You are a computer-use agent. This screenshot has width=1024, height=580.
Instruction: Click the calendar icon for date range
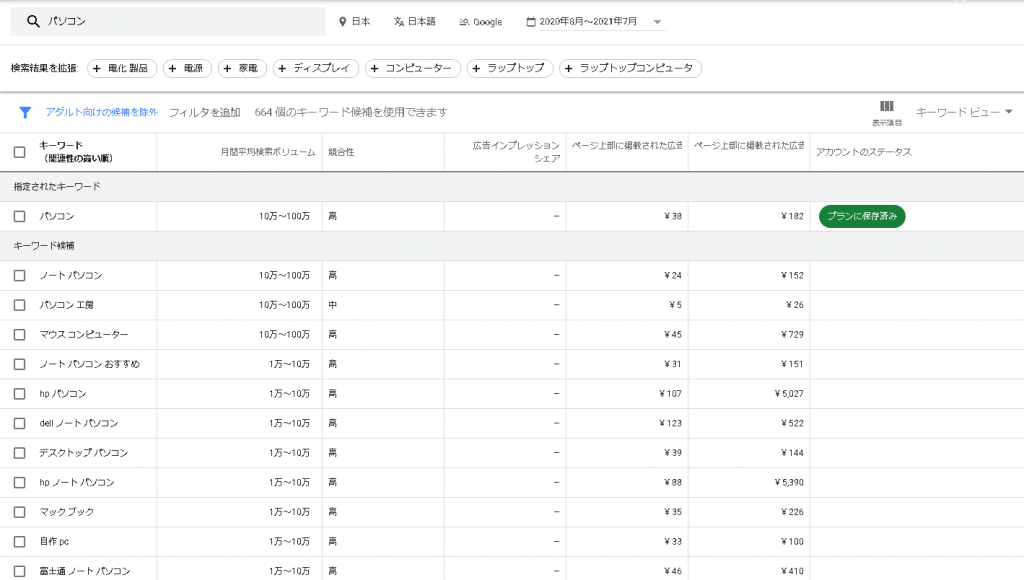click(531, 22)
